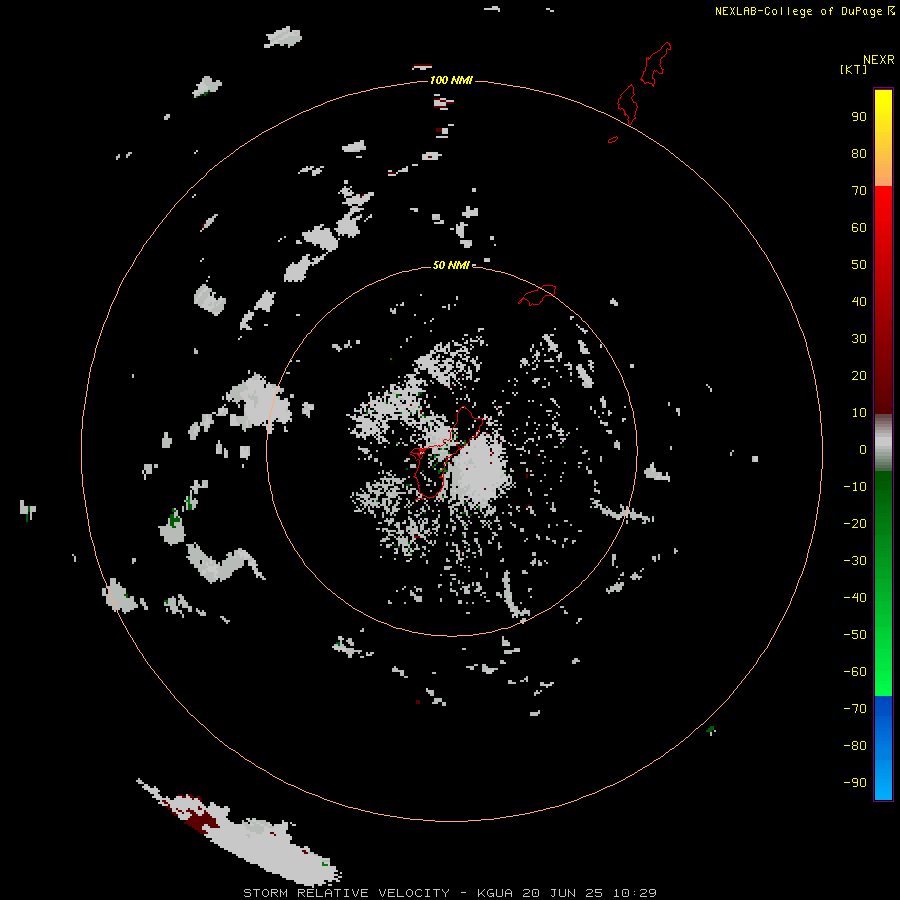
Task: Click the red Guam island outline at radar center
Action: (446, 452)
